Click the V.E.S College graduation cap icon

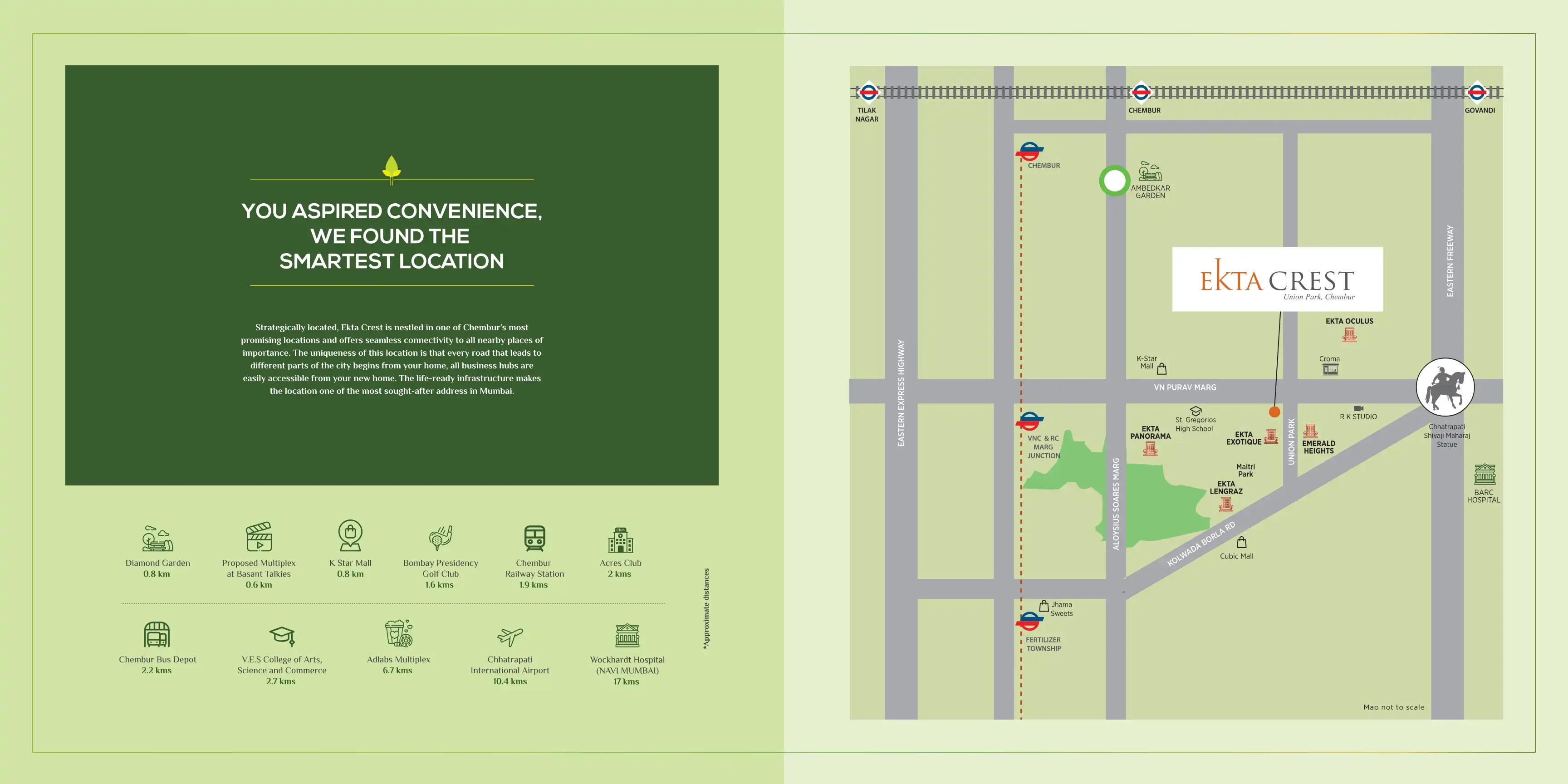click(282, 636)
